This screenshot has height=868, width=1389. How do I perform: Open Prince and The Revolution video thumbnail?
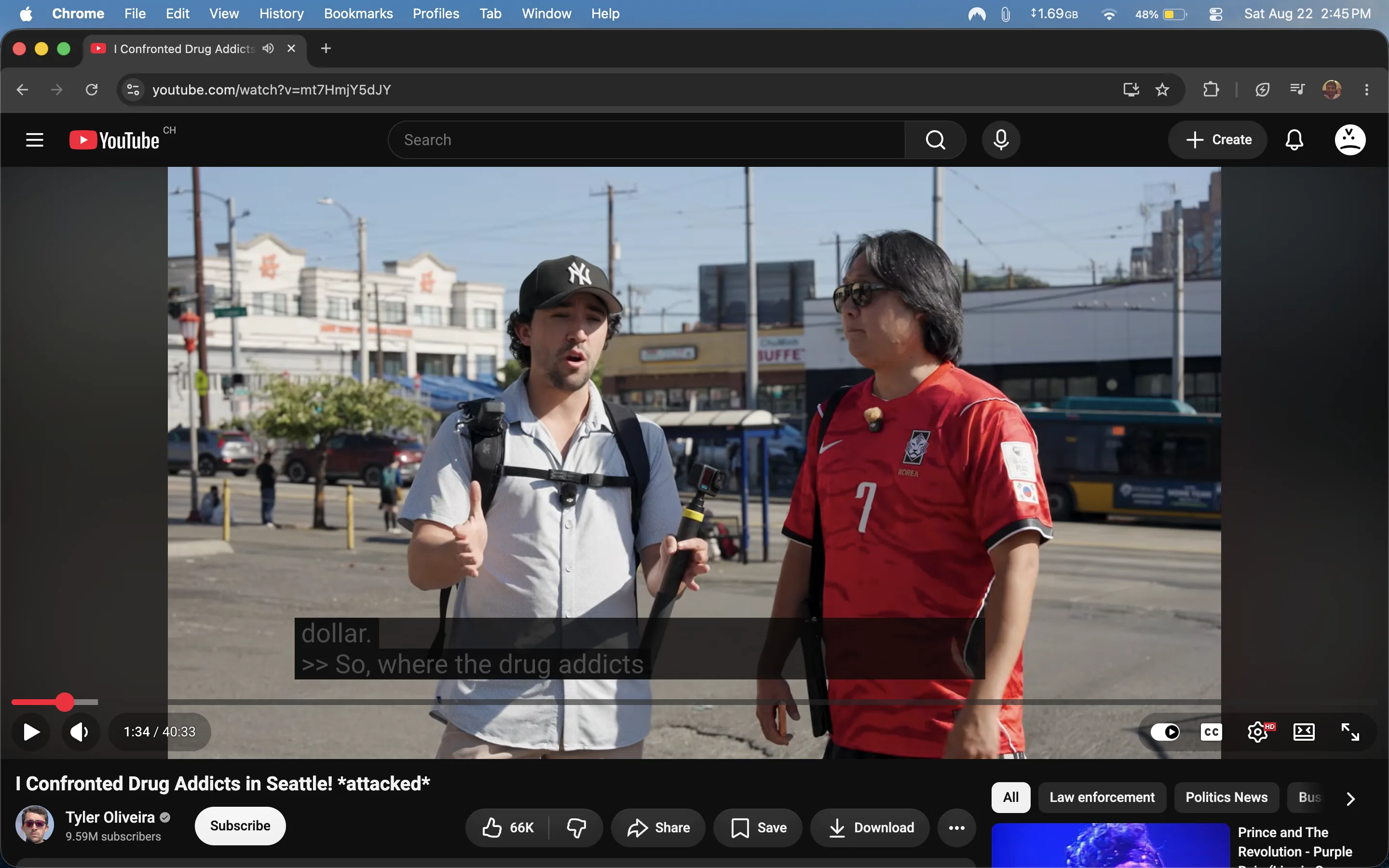(x=1110, y=846)
